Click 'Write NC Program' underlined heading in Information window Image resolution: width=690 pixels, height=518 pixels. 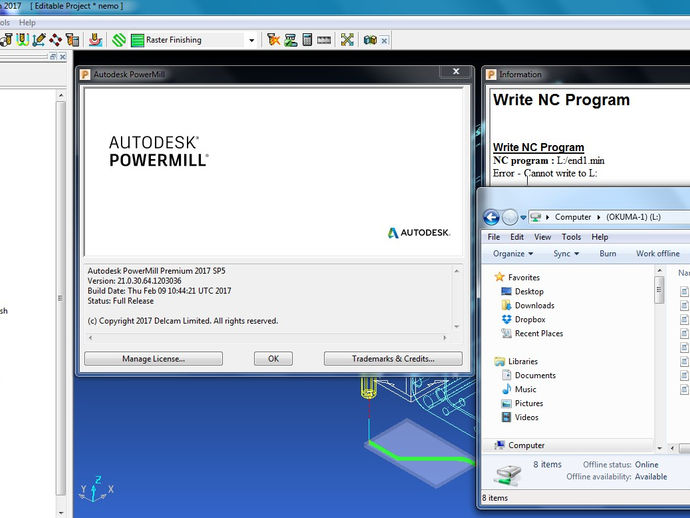pyautogui.click(x=539, y=147)
